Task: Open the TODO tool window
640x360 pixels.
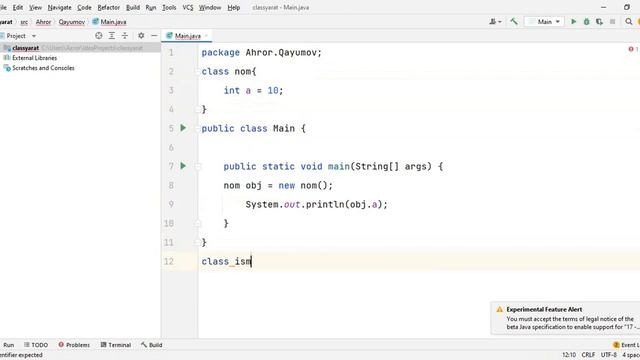Action: tap(36, 345)
